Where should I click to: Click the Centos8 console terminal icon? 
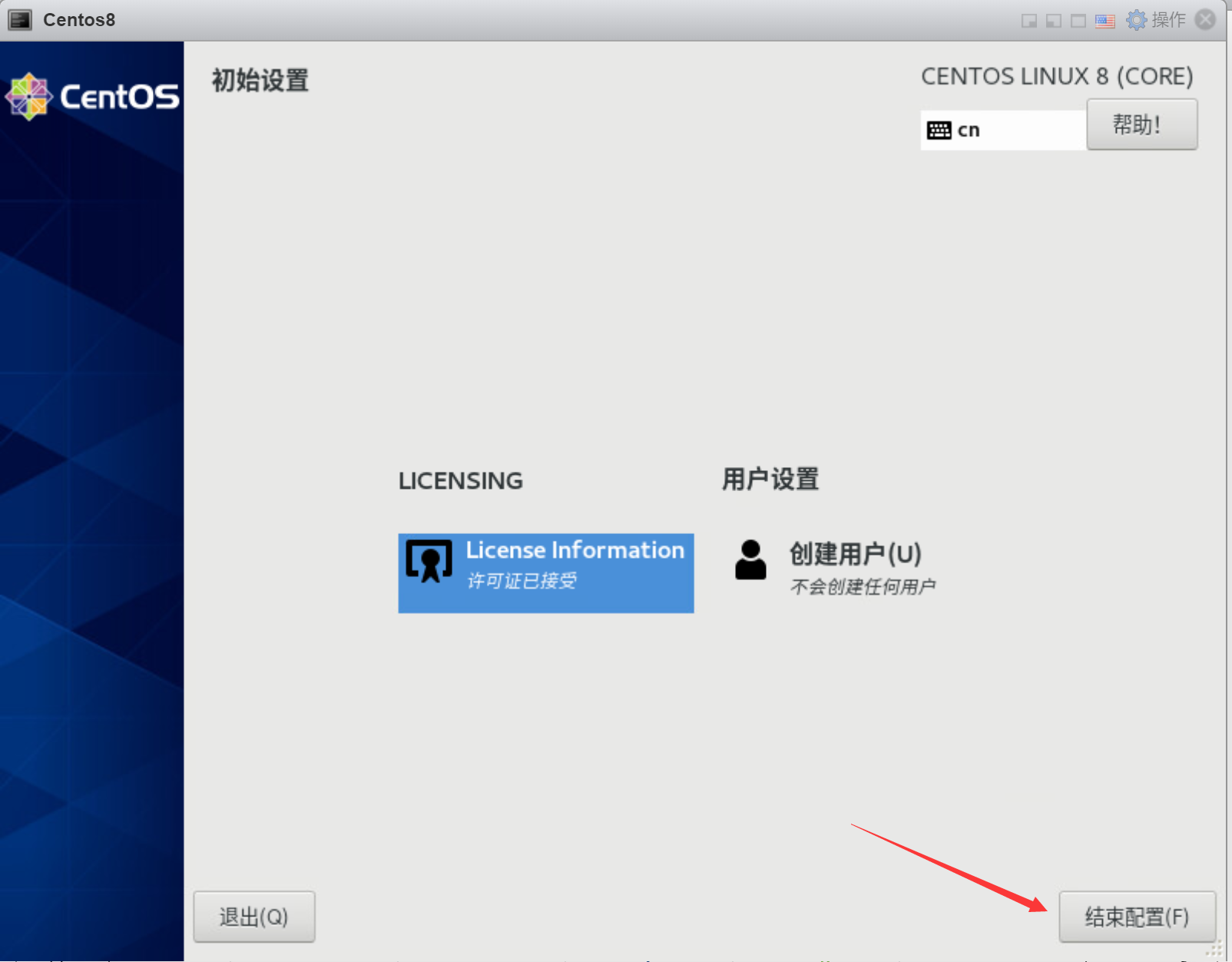pyautogui.click(x=20, y=20)
